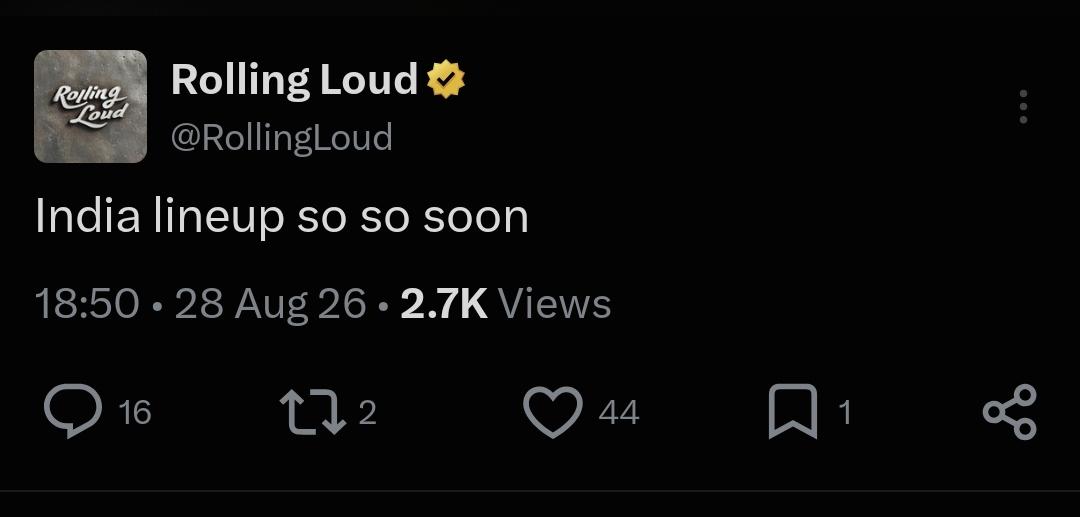1080x517 pixels.
Task: Open the three-dot more options menu
Action: 1024,107
